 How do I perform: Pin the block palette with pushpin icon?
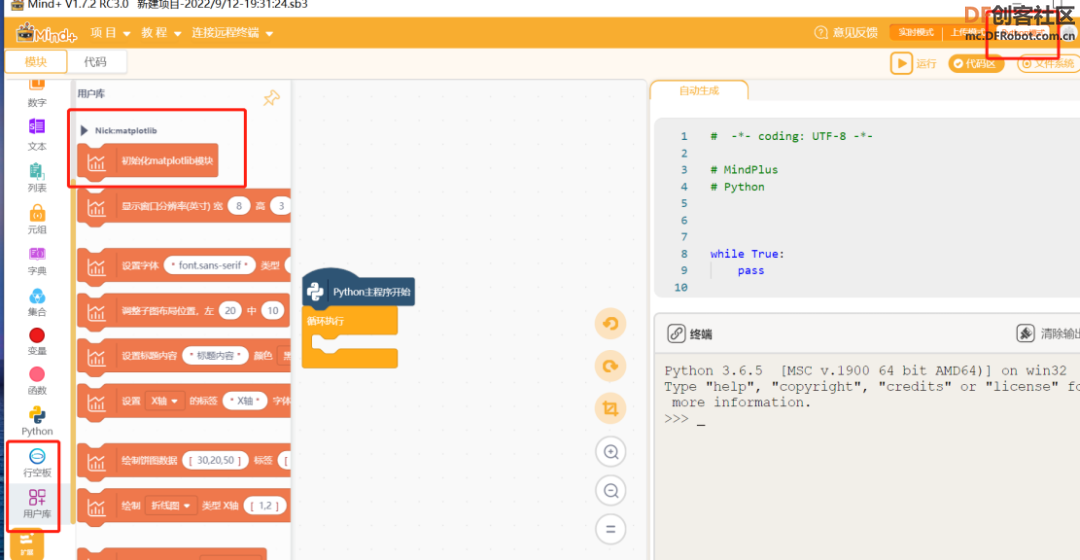pos(271,98)
